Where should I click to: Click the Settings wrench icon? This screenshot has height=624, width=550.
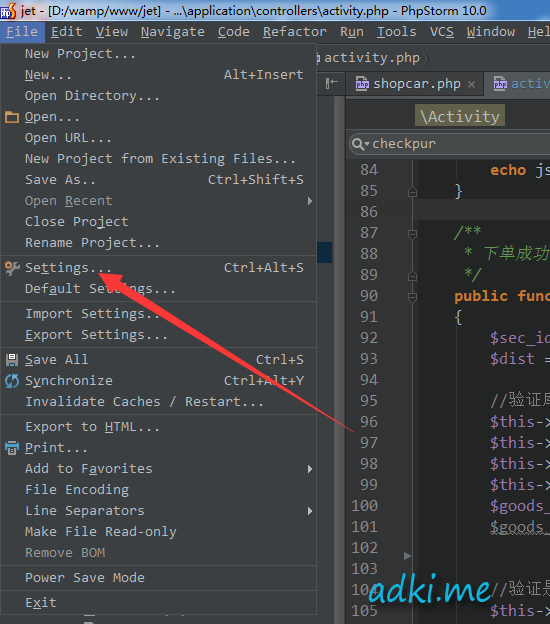12,268
